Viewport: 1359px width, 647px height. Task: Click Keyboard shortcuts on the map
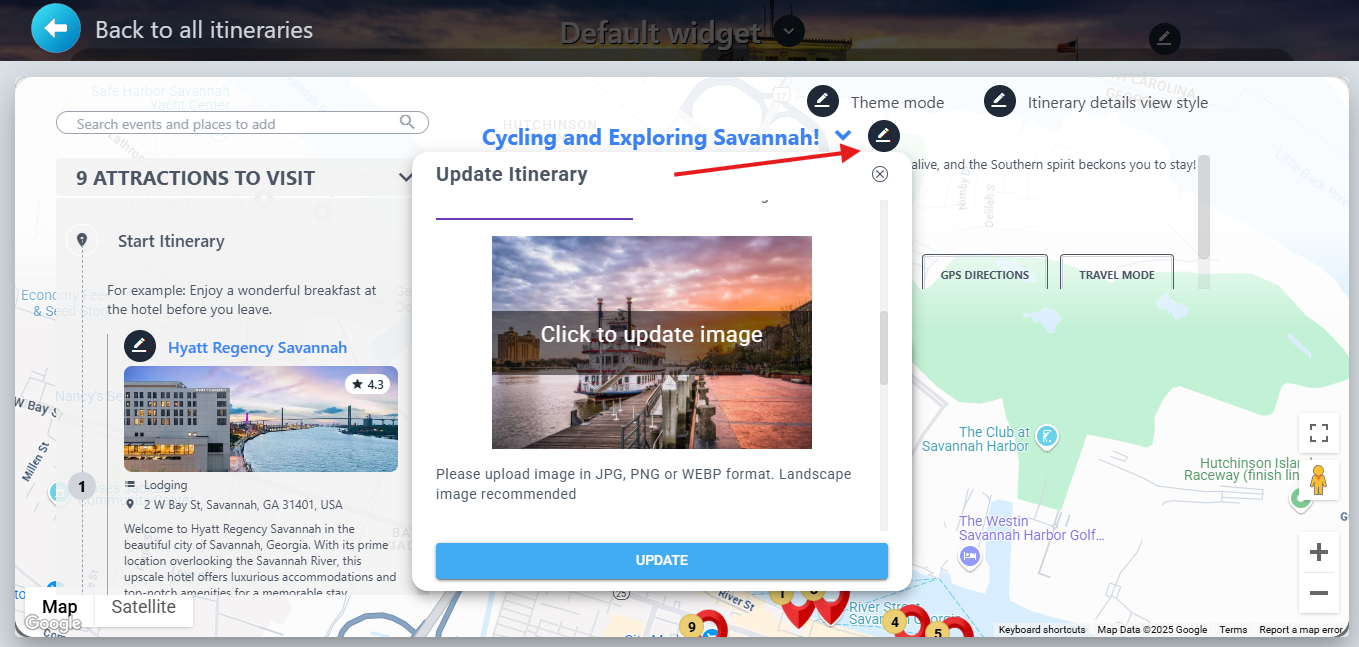coord(1042,630)
